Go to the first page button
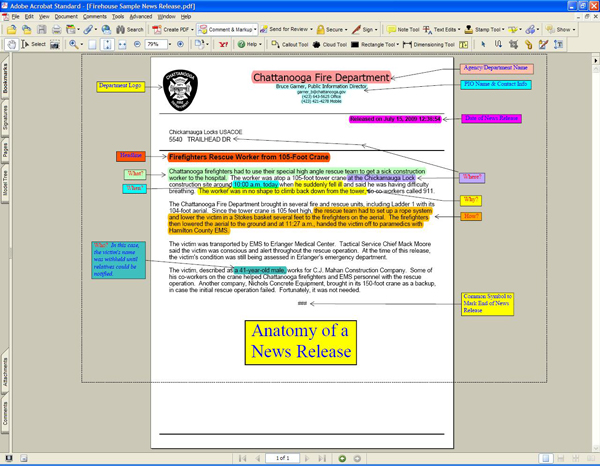Viewport: 600px width, 466px height. [243, 458]
